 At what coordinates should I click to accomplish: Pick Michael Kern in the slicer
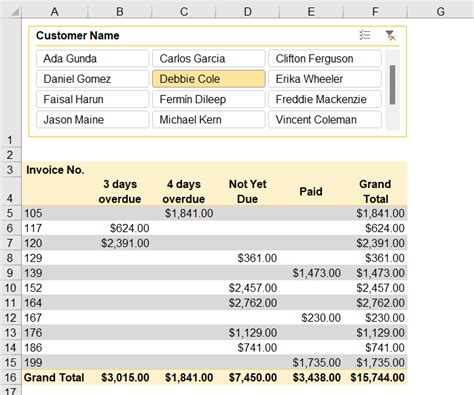coord(209,120)
